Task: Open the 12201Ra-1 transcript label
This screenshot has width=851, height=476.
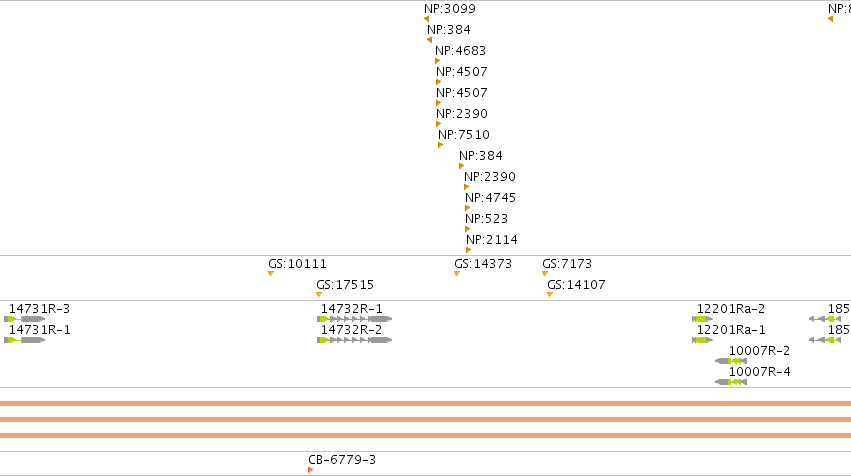Action: click(731, 330)
